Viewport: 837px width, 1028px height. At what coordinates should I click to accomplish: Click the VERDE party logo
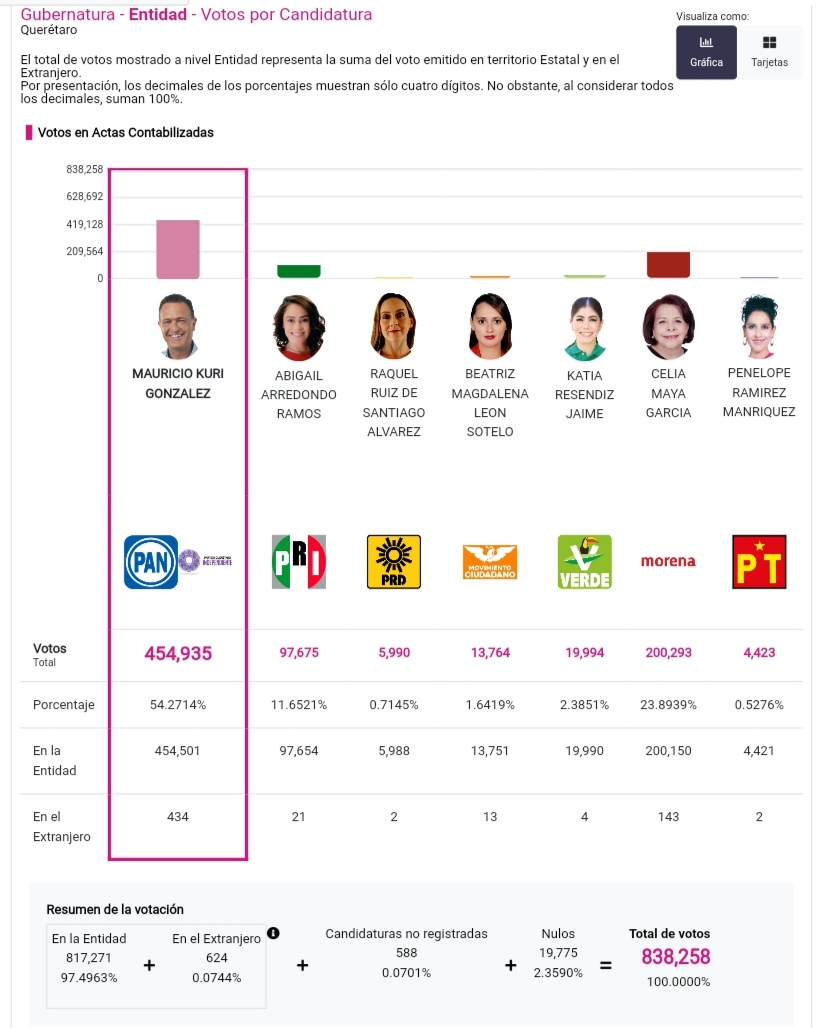pos(585,562)
